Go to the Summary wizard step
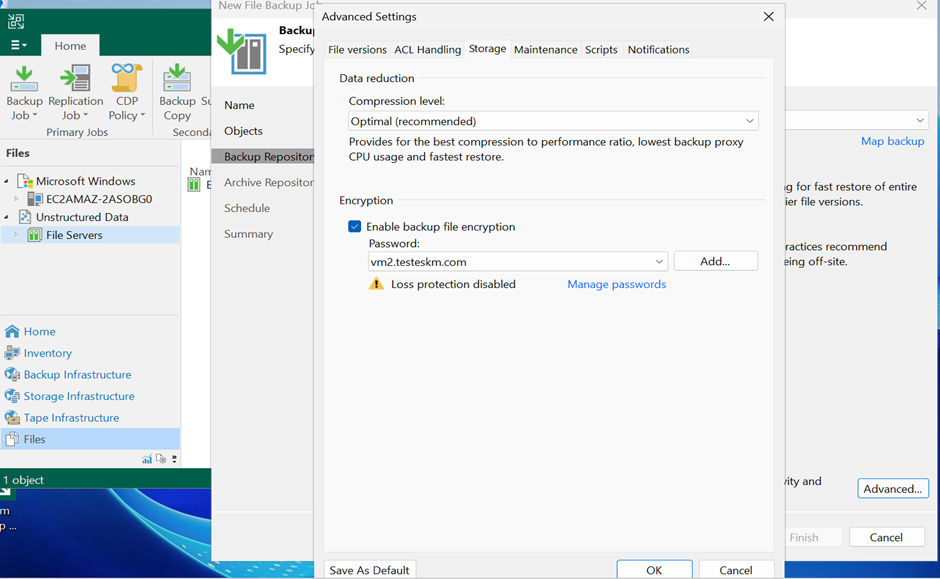Viewport: 940px width, 579px height. coord(248,234)
